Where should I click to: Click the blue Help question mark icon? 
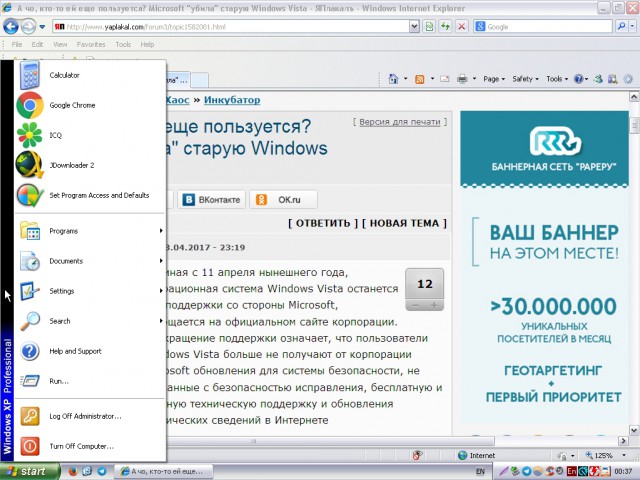[578, 79]
